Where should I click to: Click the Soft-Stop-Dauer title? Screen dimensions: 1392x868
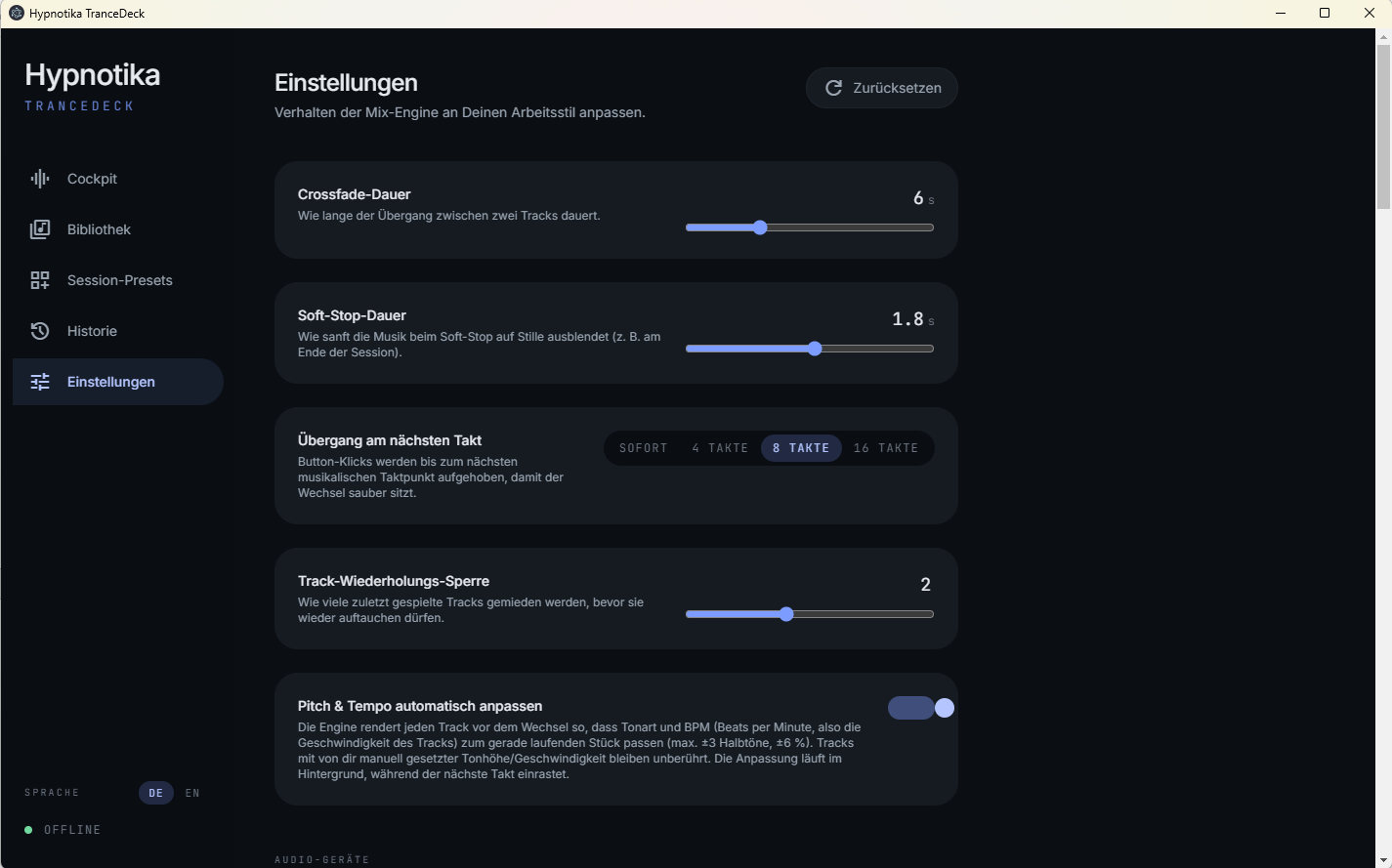[352, 315]
